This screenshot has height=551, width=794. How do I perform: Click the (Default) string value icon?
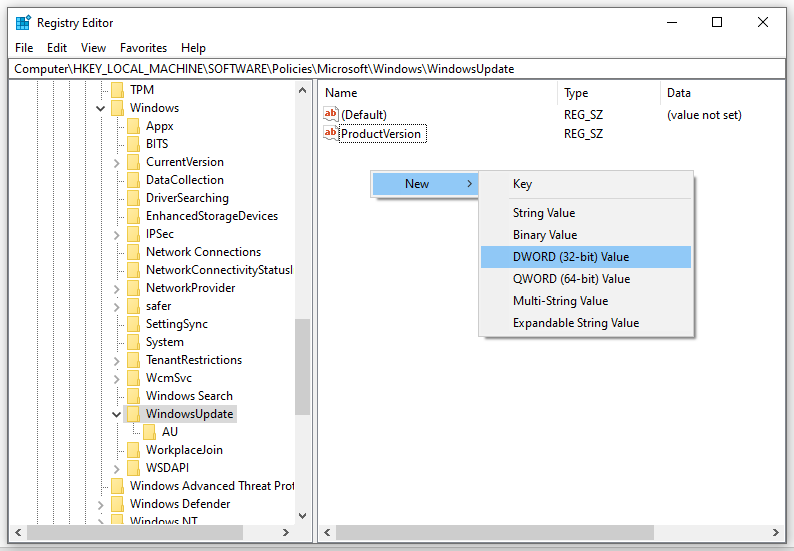click(331, 114)
